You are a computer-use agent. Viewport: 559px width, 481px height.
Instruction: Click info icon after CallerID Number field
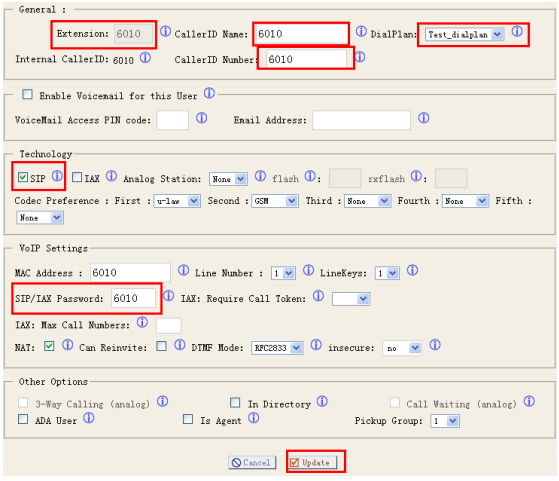(360, 57)
